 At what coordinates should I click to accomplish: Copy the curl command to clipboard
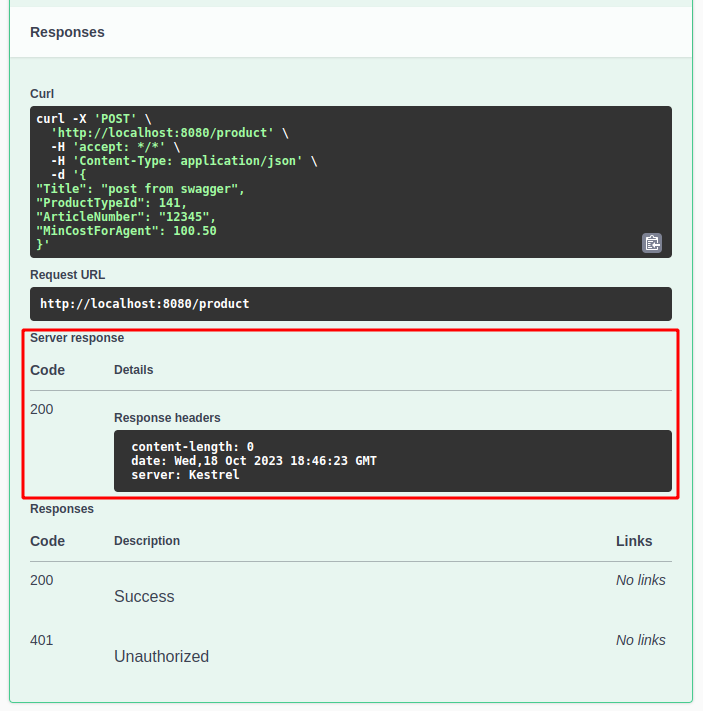tap(652, 242)
